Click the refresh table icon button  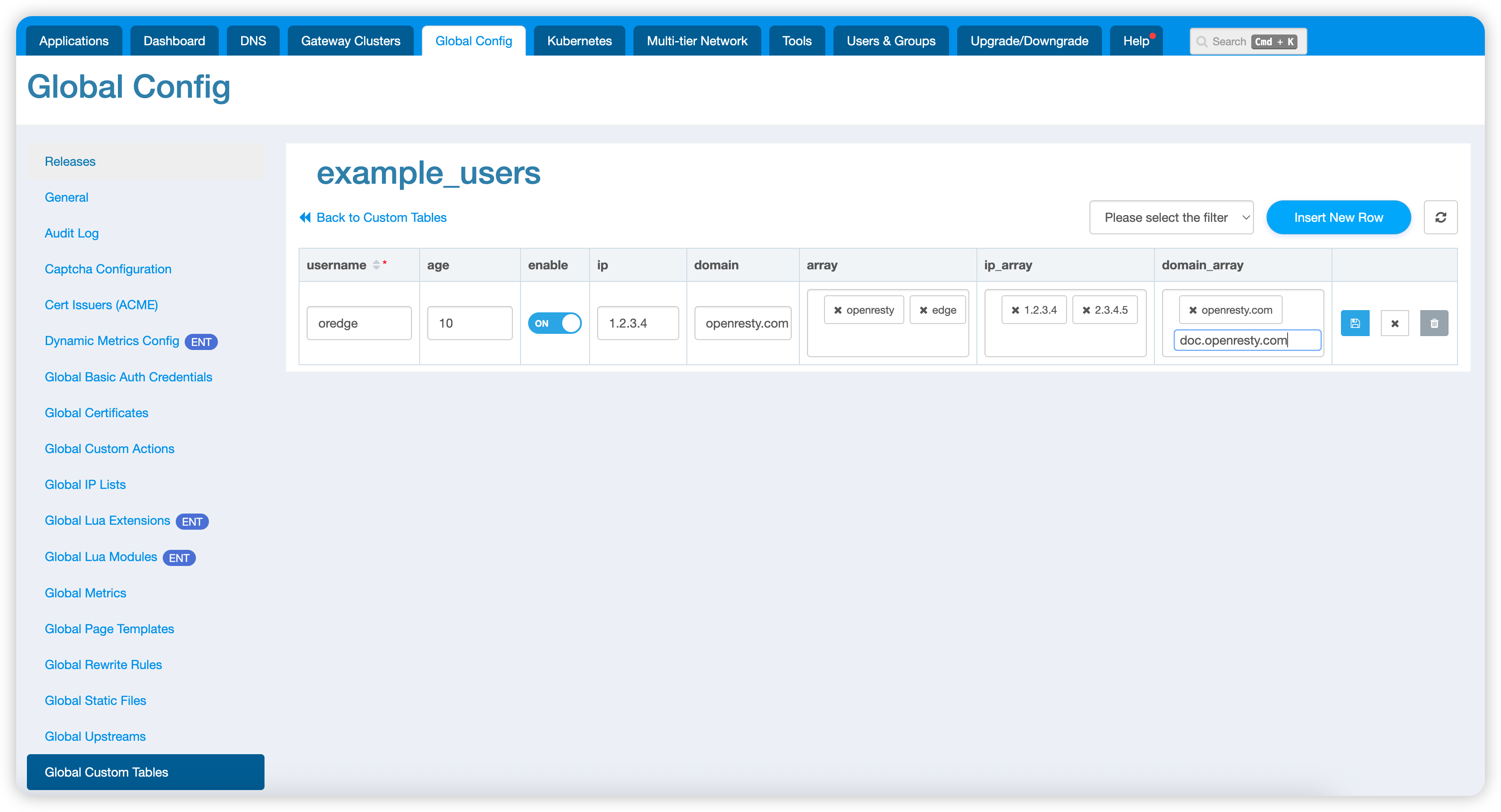click(1440, 217)
